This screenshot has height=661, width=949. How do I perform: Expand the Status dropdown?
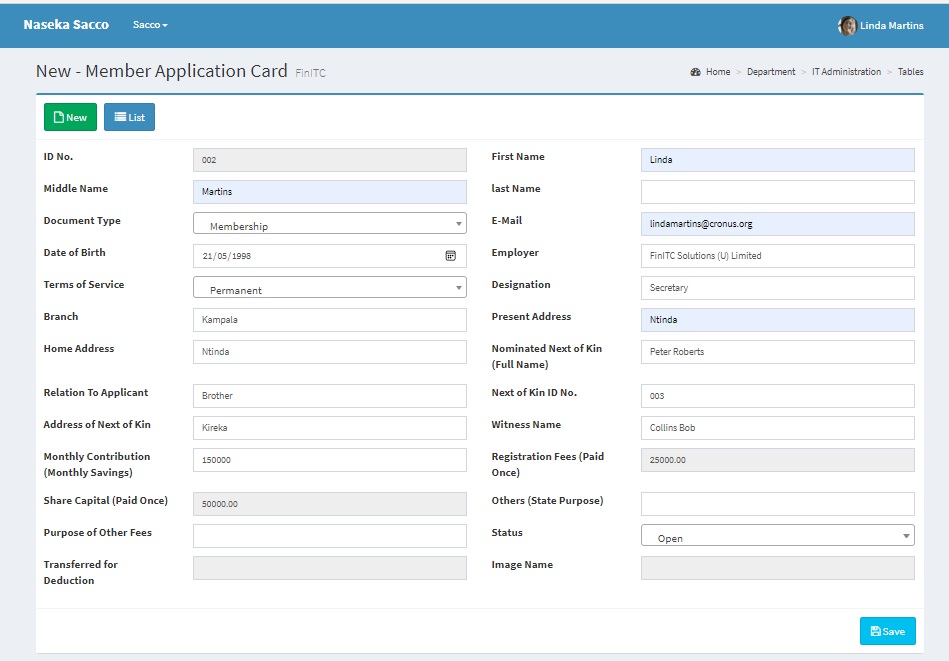click(x=777, y=536)
